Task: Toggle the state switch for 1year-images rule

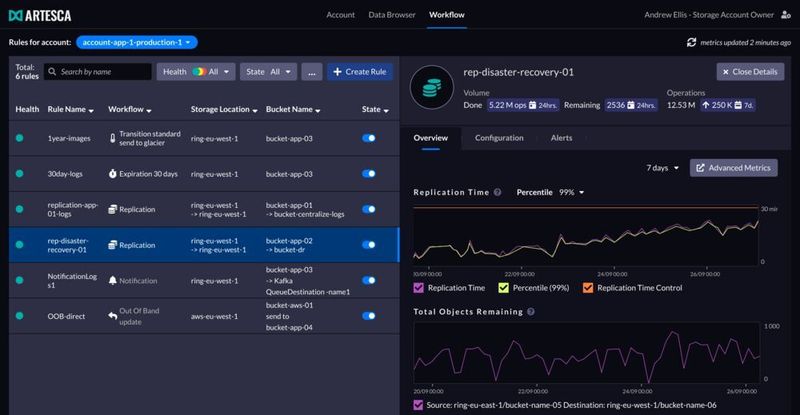Action: 369,139
